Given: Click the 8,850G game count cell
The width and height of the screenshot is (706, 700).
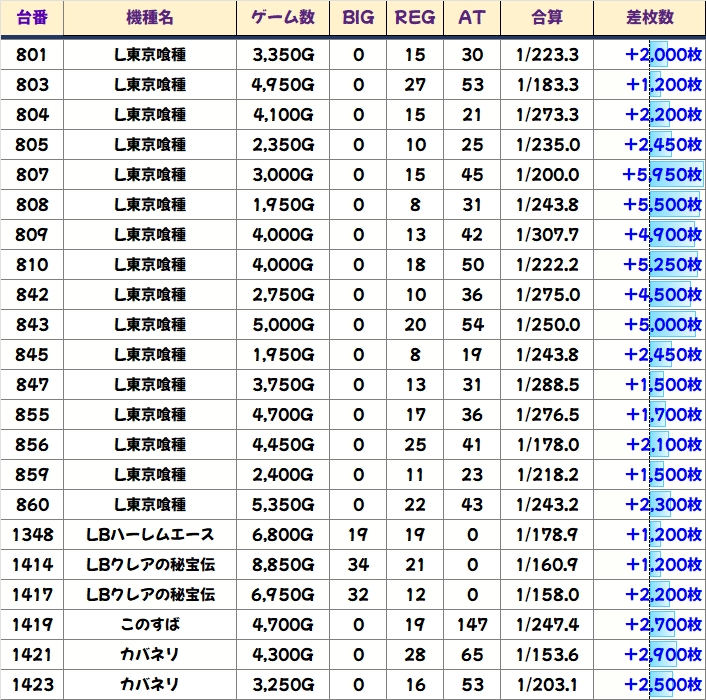Looking at the screenshot, I should pos(283,564).
